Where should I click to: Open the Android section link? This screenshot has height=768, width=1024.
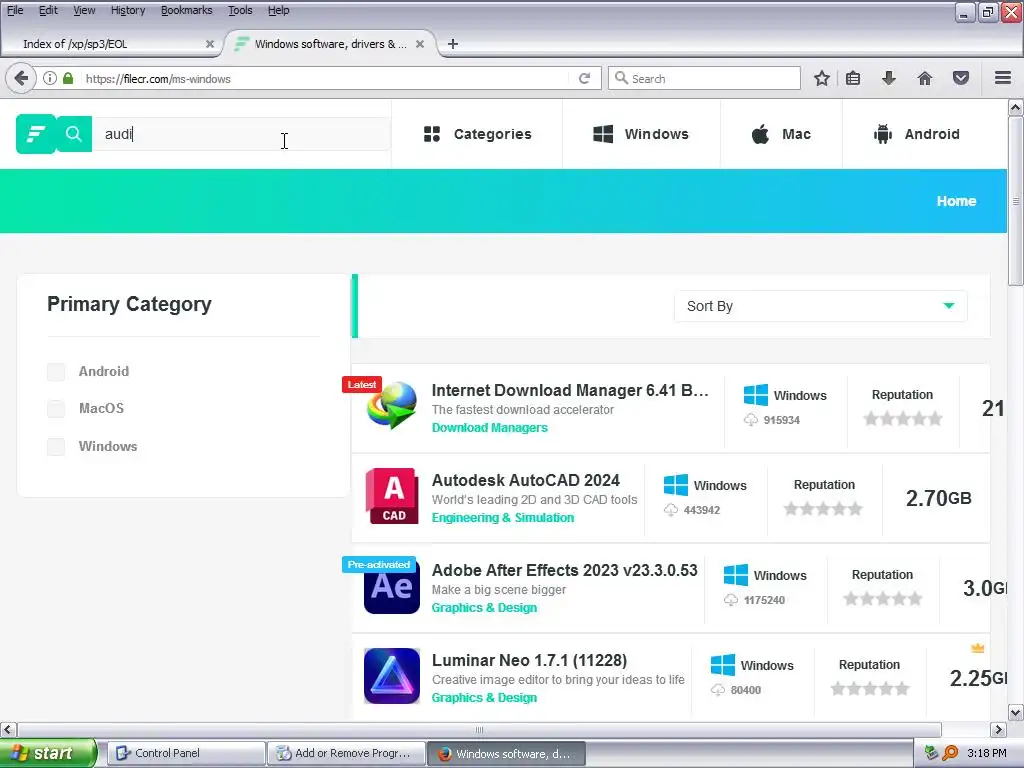click(916, 134)
